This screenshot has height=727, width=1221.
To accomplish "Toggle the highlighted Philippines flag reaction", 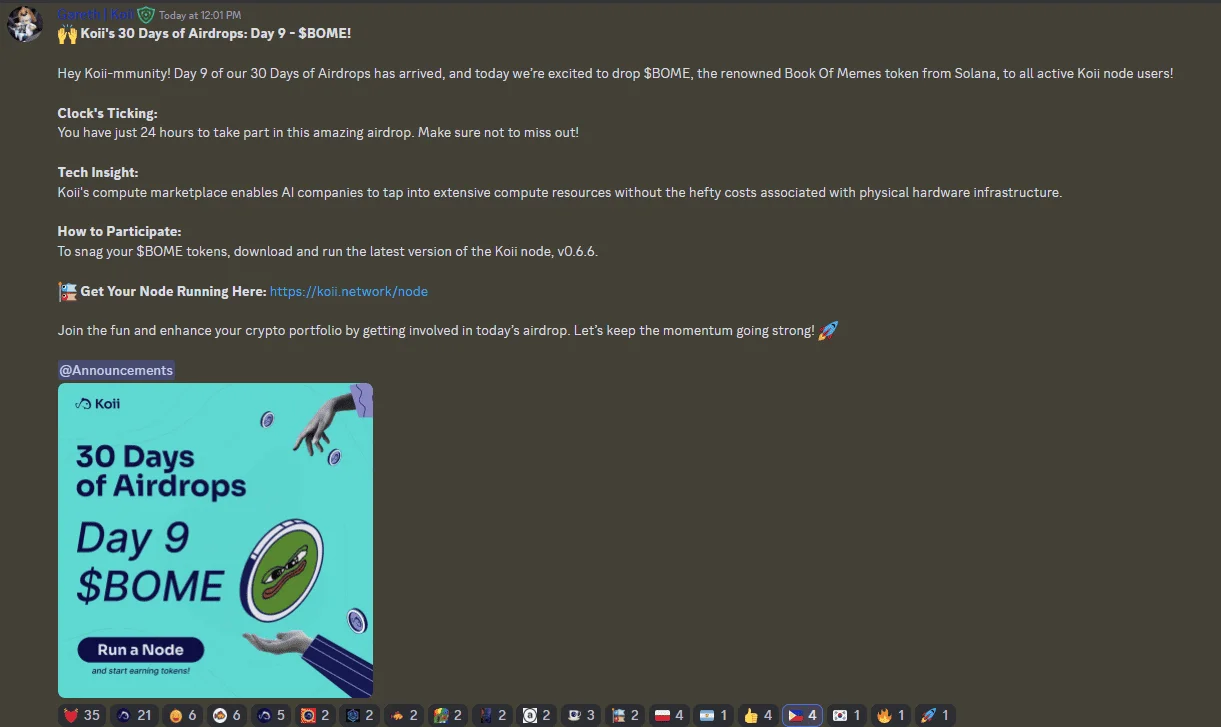I will pyautogui.click(x=802, y=715).
